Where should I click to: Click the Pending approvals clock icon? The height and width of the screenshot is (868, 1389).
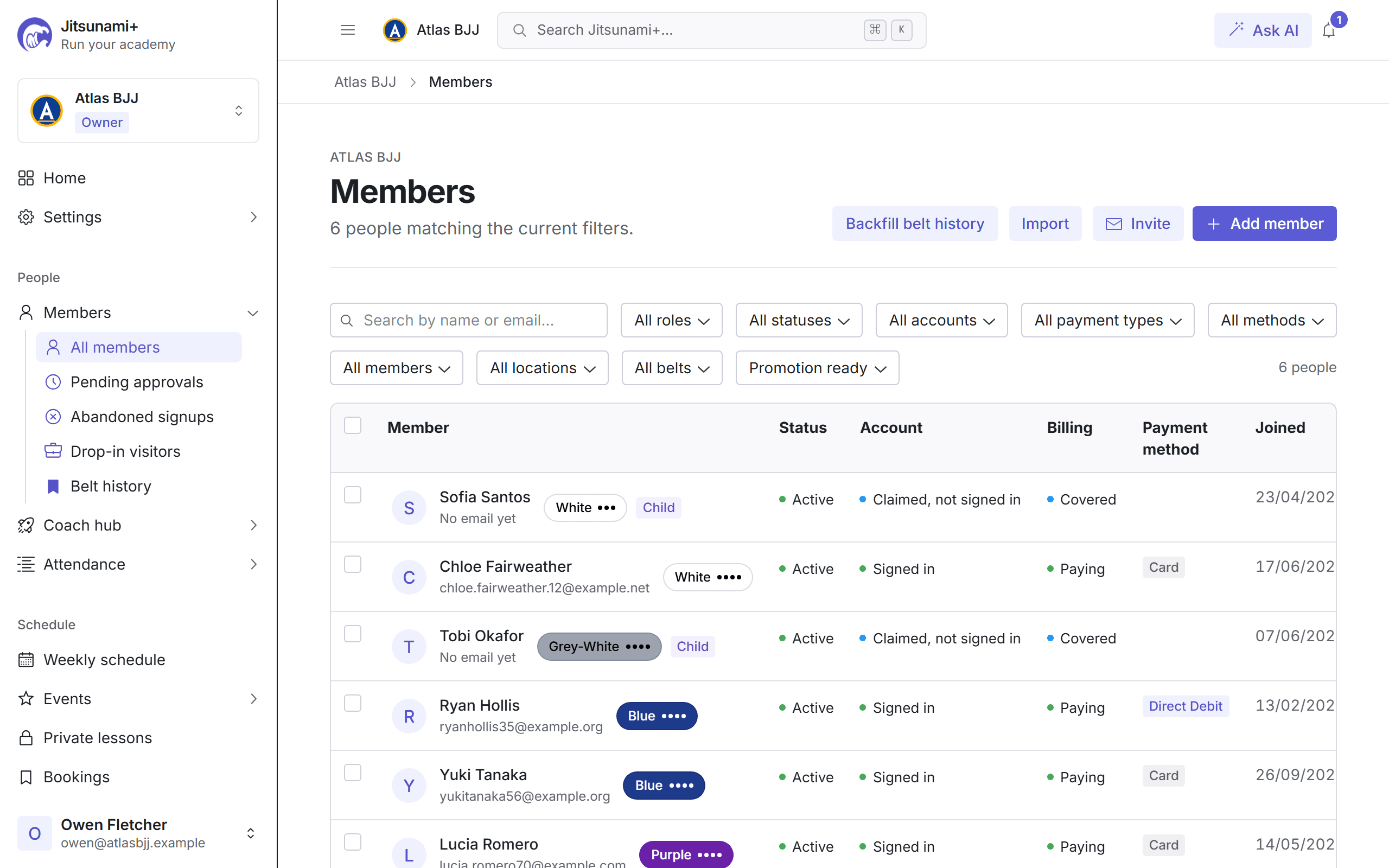point(53,382)
